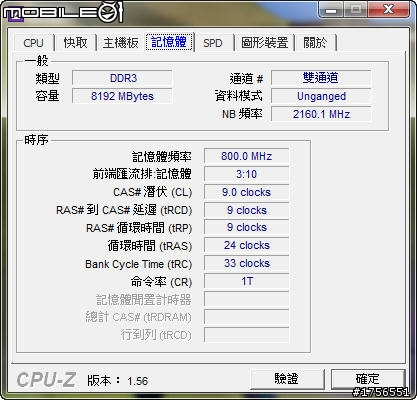Click the 命令率 (CR) label

pyautogui.click(x=161, y=282)
